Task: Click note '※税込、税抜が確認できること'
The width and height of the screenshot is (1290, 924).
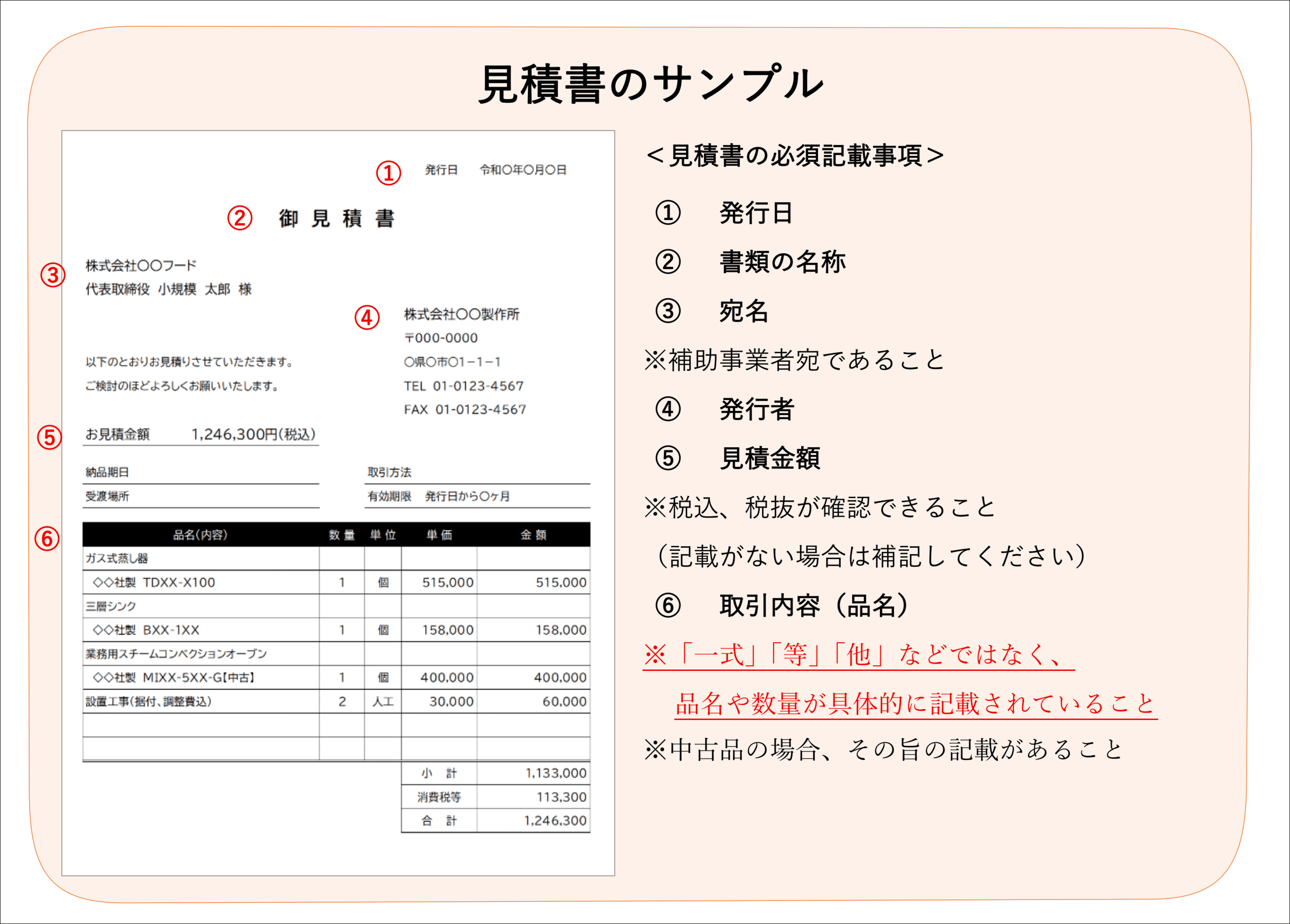Action: pos(820,507)
